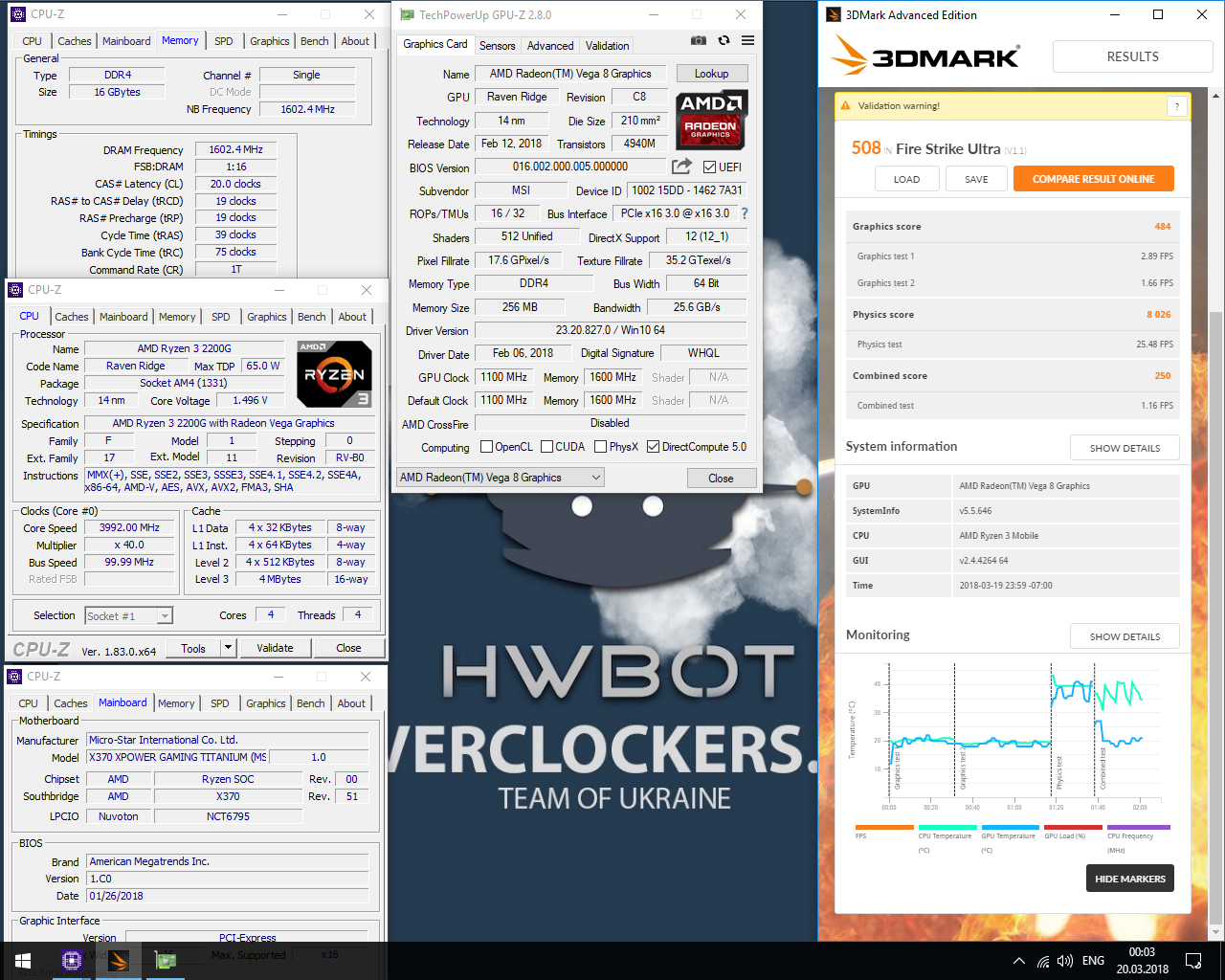Open the notification center icon
The image size is (1225, 980).
tap(1193, 961)
